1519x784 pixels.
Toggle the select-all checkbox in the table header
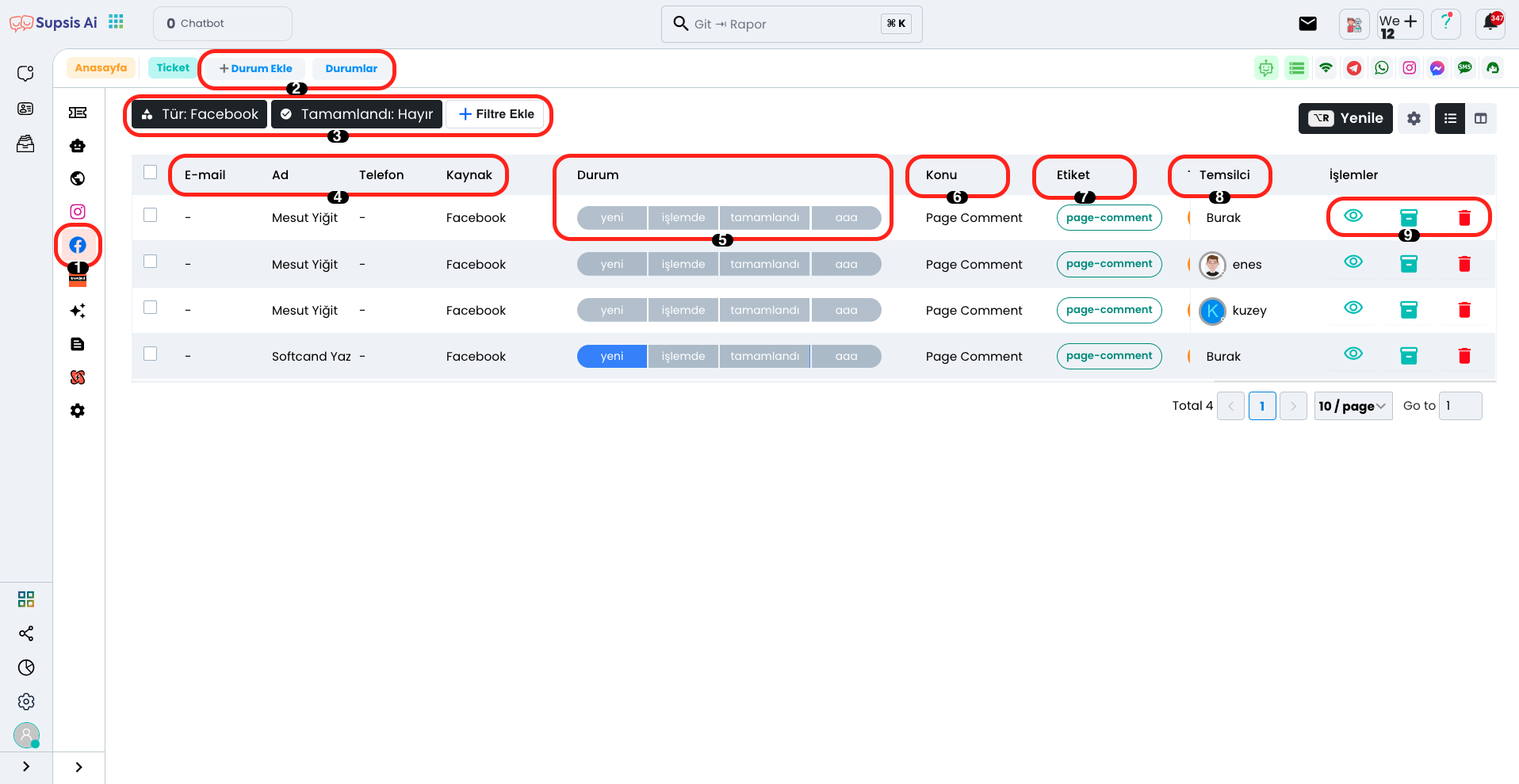coord(151,172)
